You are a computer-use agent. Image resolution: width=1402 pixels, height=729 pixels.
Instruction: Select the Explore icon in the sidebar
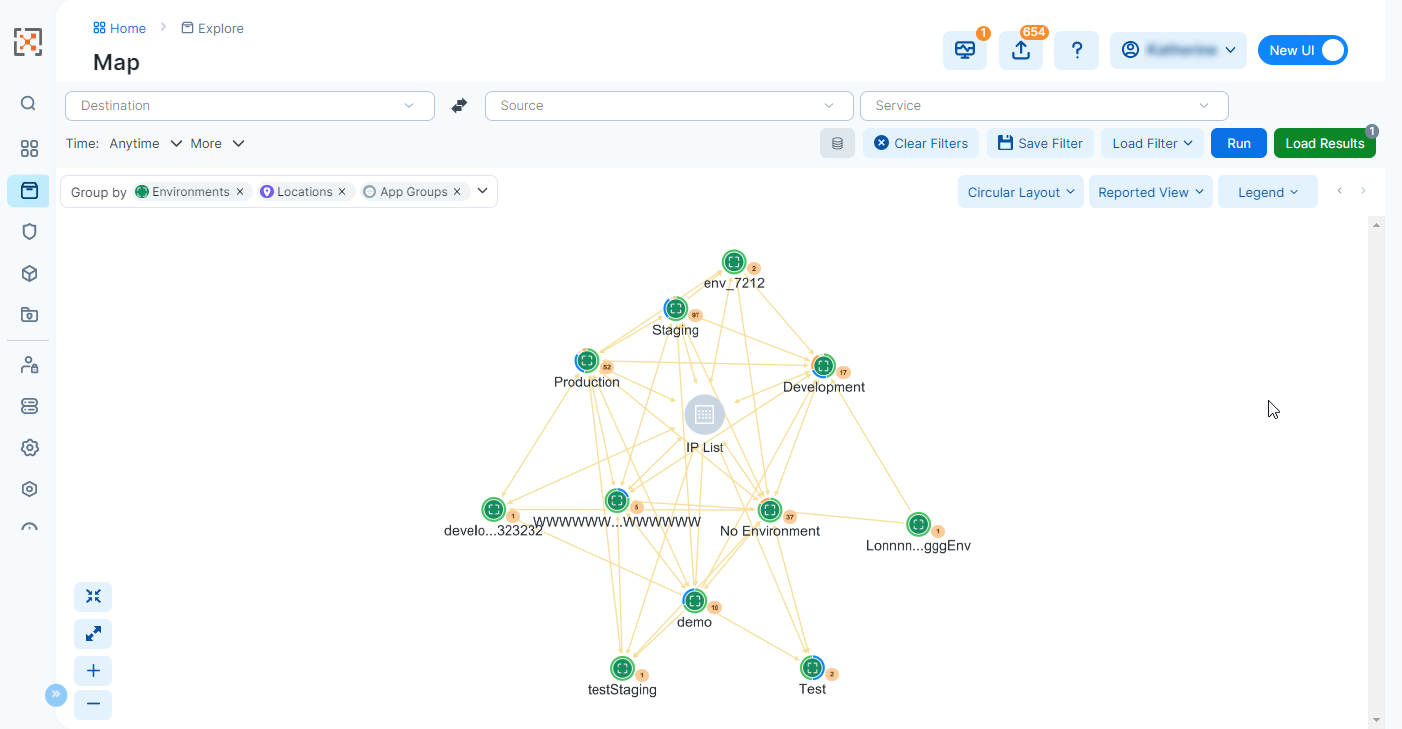(29, 190)
